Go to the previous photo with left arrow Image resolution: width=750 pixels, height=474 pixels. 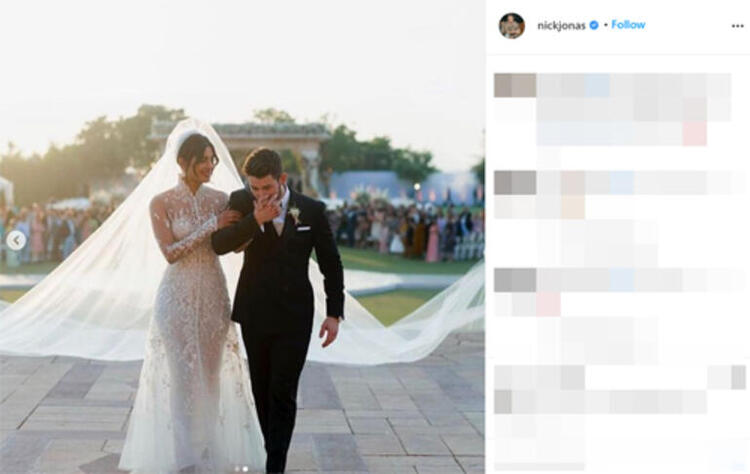(x=16, y=240)
